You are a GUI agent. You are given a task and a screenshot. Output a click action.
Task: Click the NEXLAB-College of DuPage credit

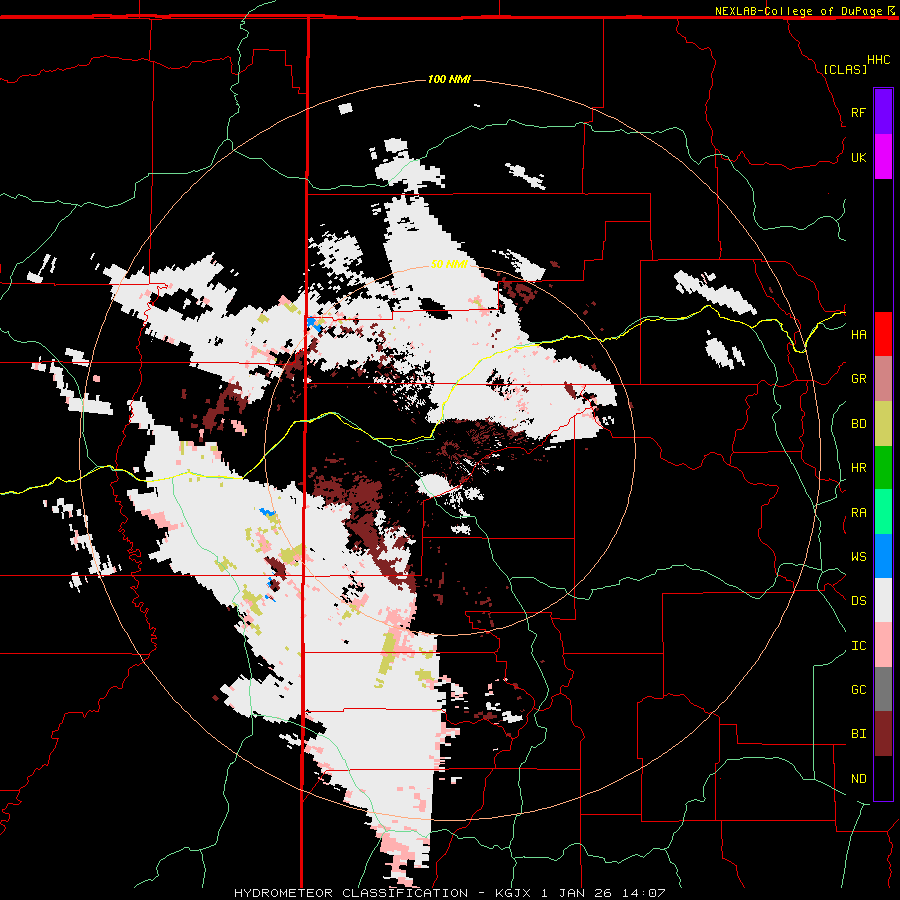pyautogui.click(x=799, y=11)
